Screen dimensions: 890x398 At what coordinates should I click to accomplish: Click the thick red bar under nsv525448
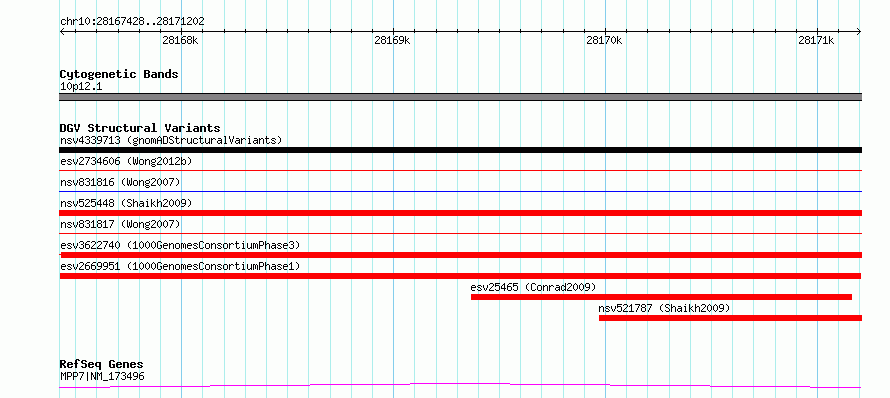pos(460,213)
